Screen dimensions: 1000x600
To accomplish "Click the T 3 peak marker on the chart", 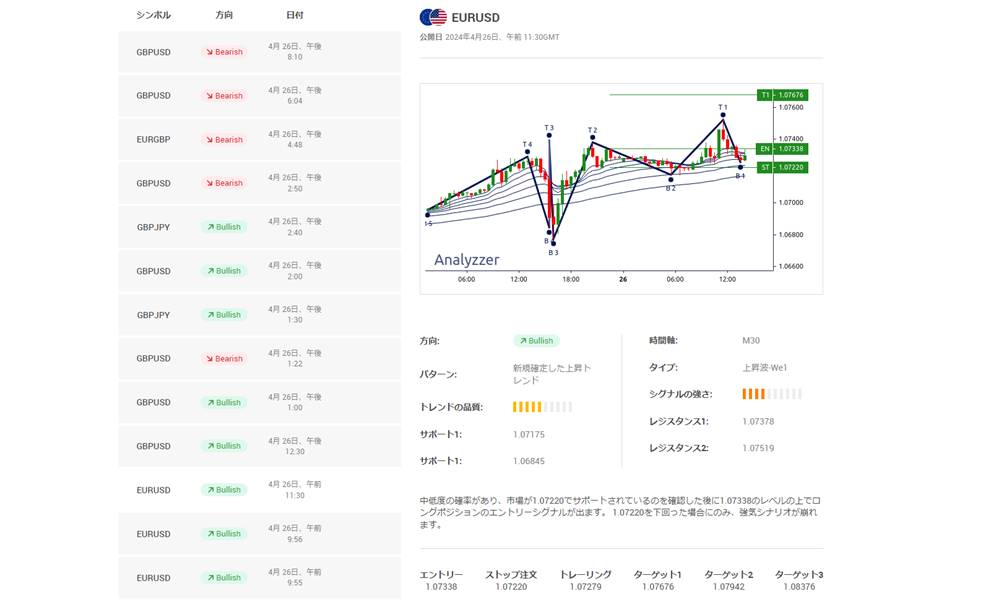I will 549,134.
